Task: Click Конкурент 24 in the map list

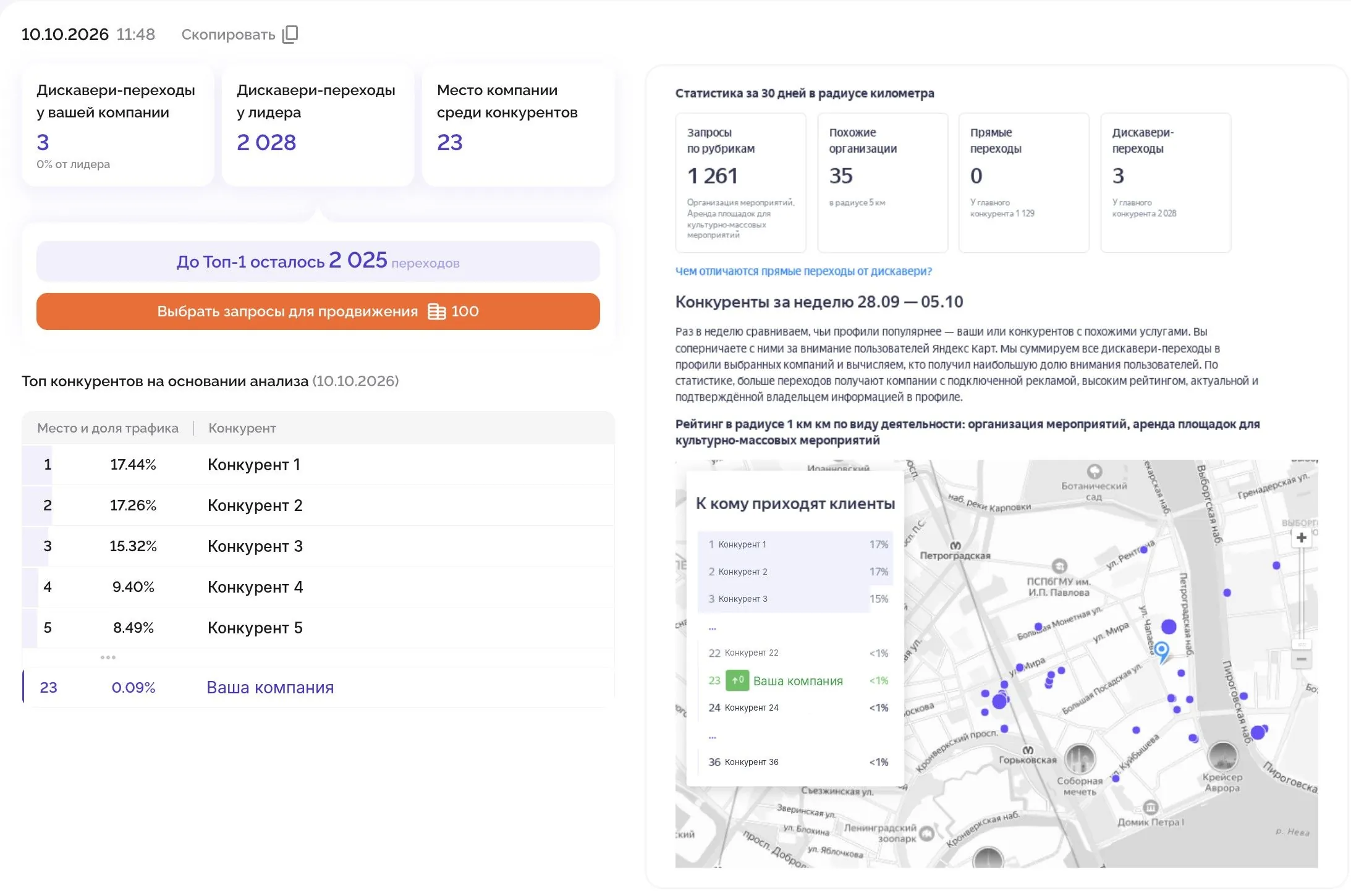Action: [x=795, y=708]
